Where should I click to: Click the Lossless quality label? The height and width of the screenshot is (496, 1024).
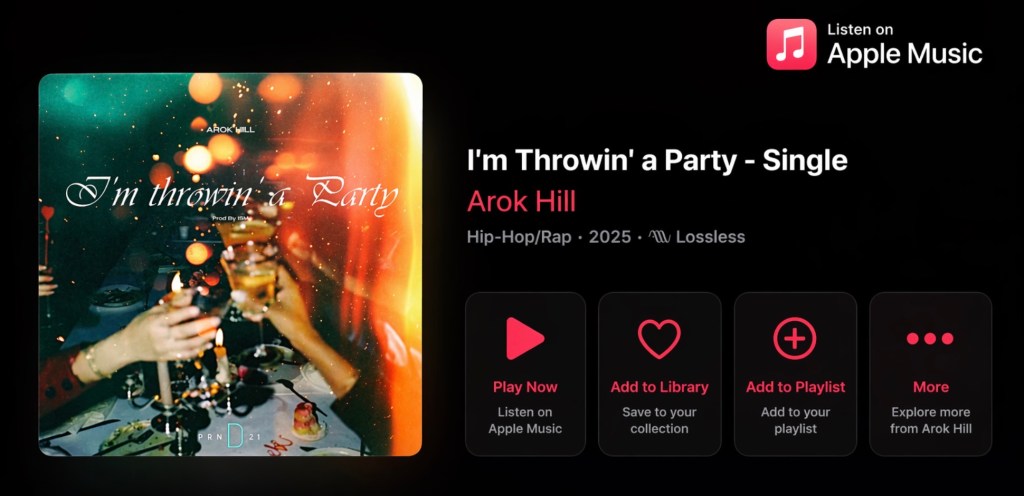[710, 237]
